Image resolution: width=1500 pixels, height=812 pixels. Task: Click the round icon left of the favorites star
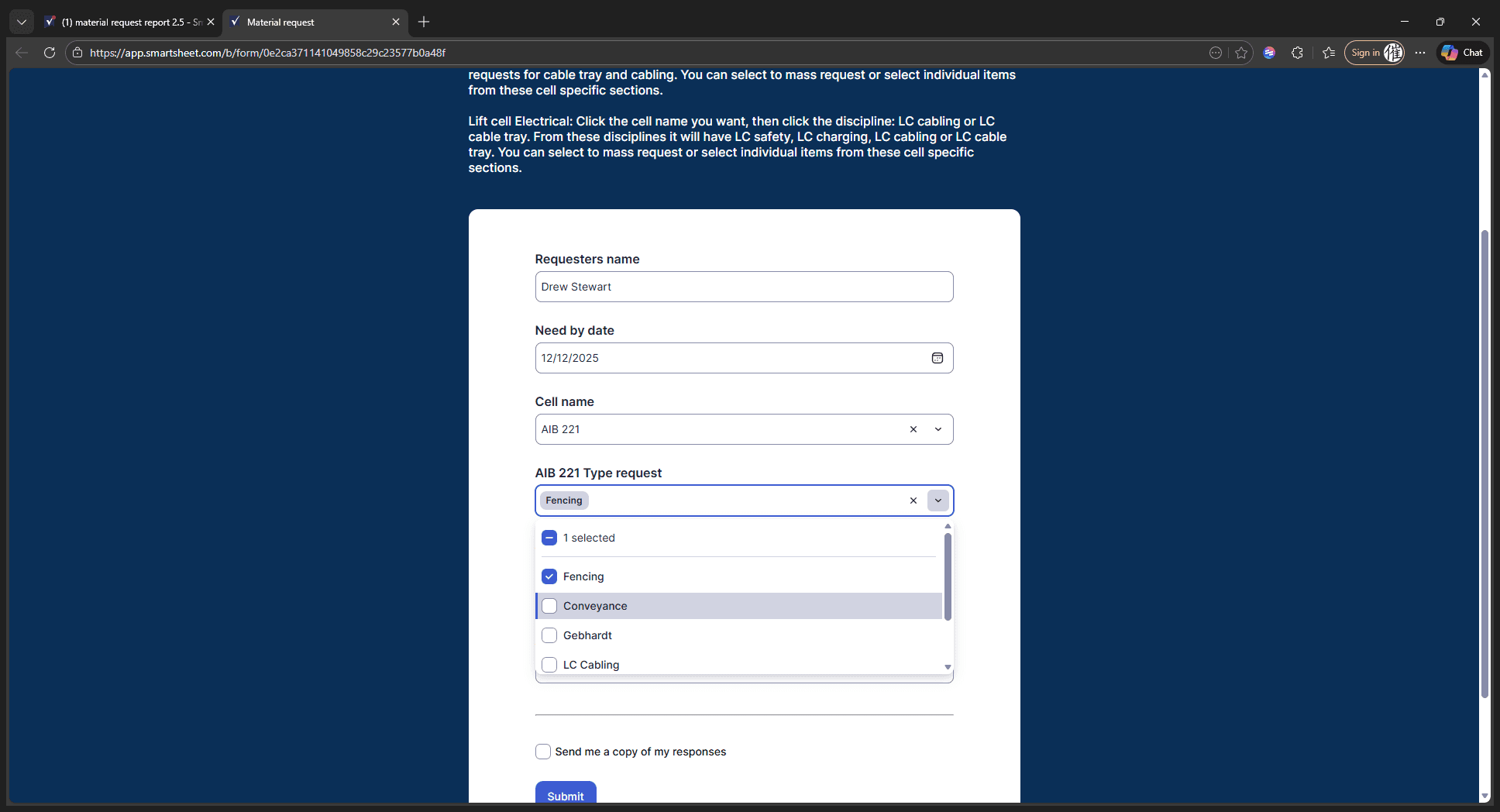[1216, 53]
